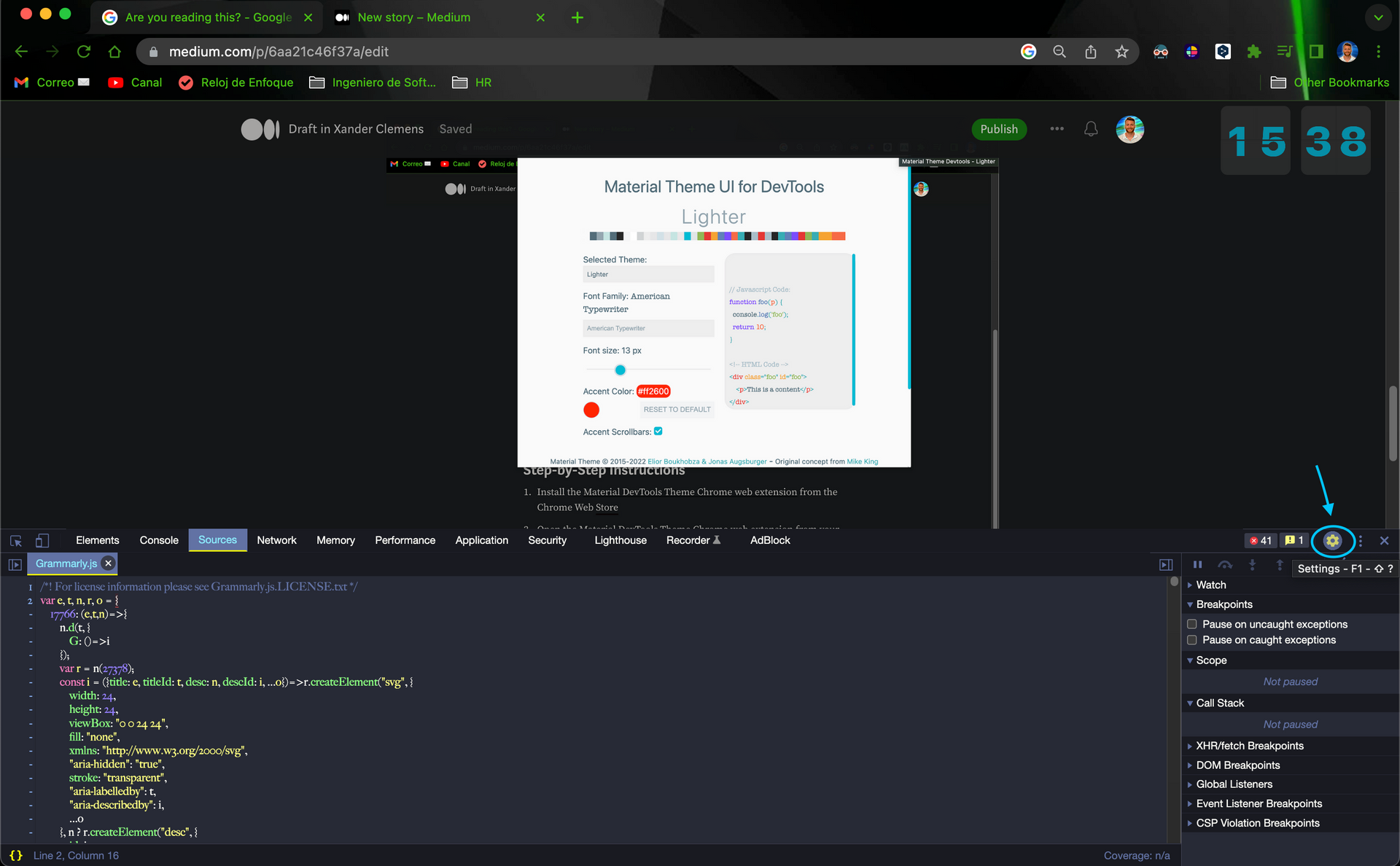Reload the current page
The image size is (1400, 866).
coord(84,51)
